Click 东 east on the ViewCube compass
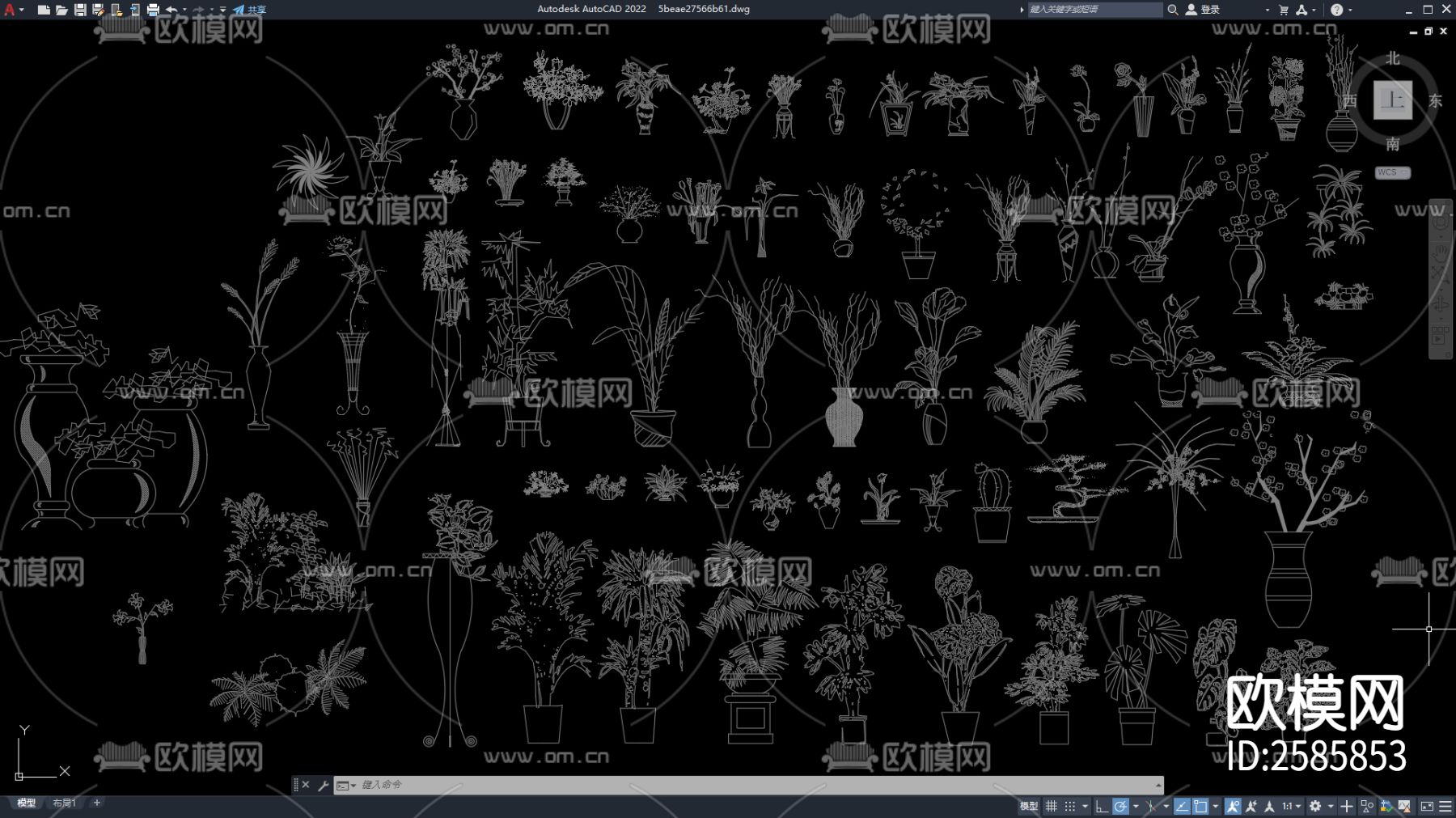 (x=1435, y=100)
